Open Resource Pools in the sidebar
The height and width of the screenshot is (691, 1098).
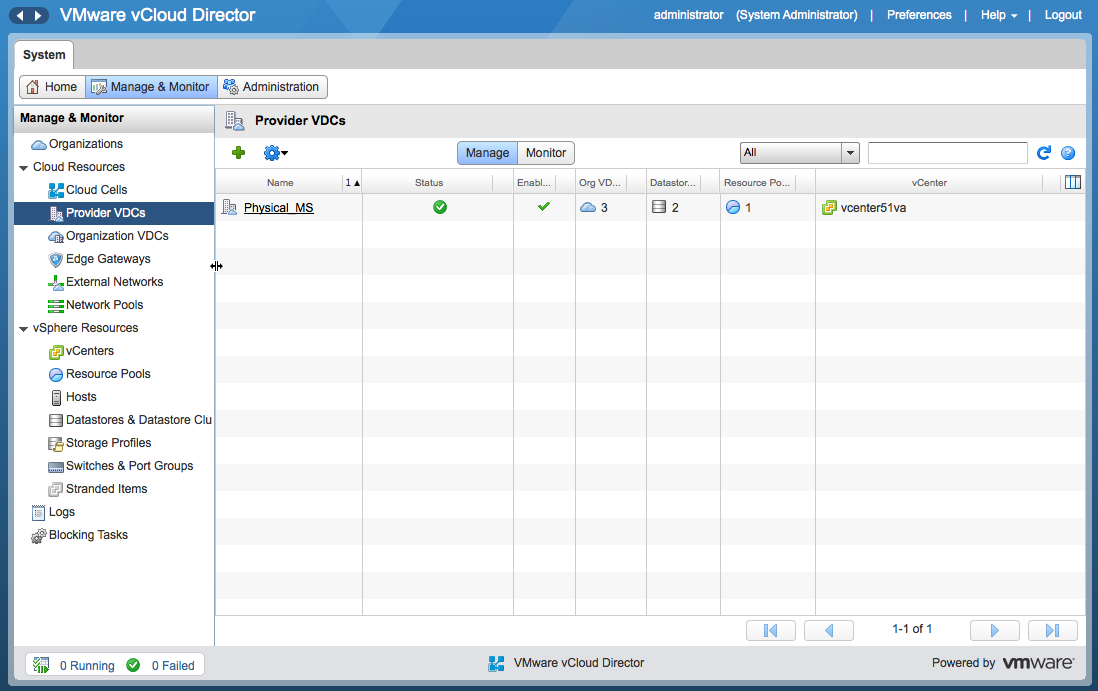[x=108, y=375]
